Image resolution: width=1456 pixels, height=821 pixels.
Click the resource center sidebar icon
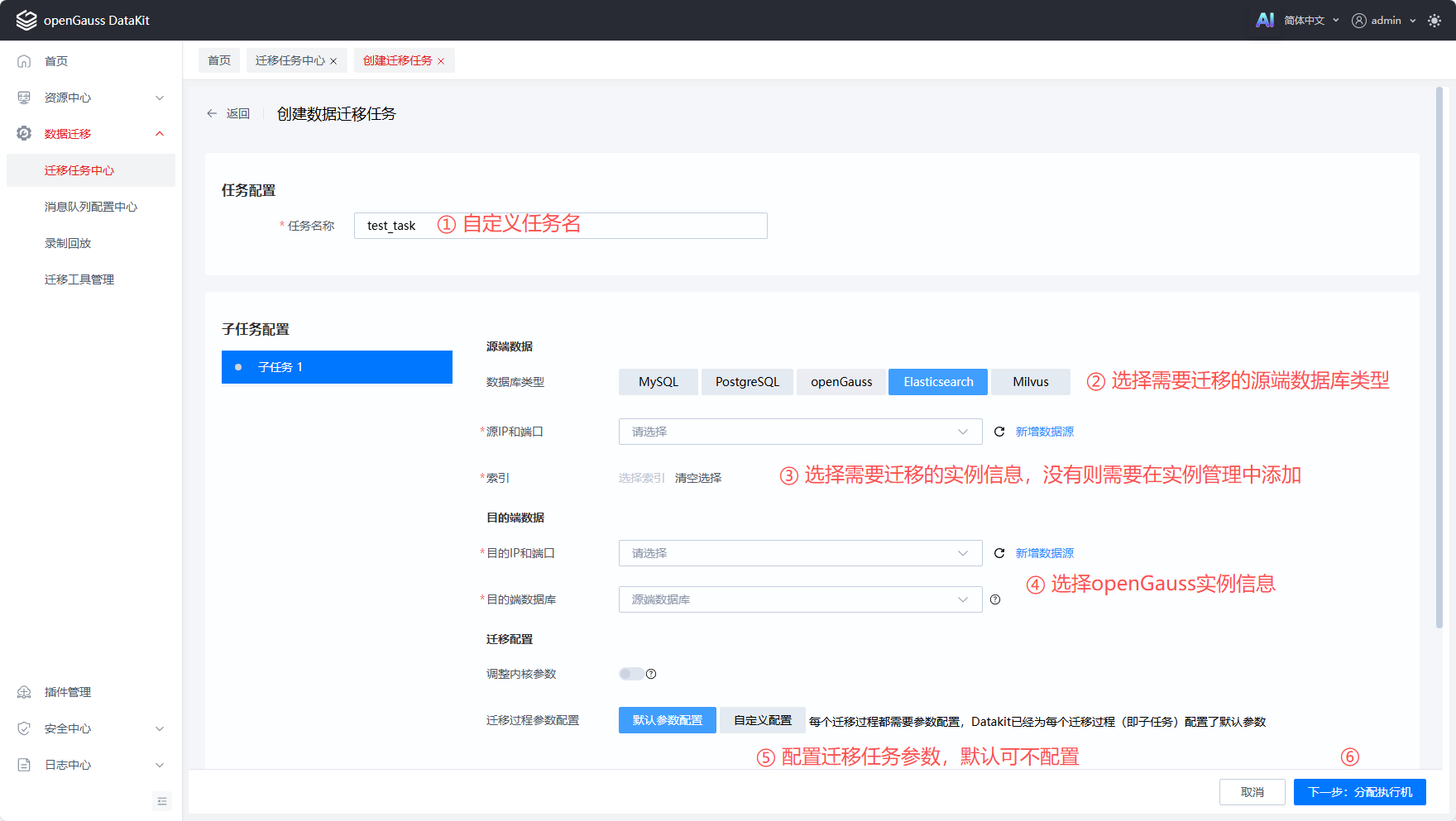[24, 98]
